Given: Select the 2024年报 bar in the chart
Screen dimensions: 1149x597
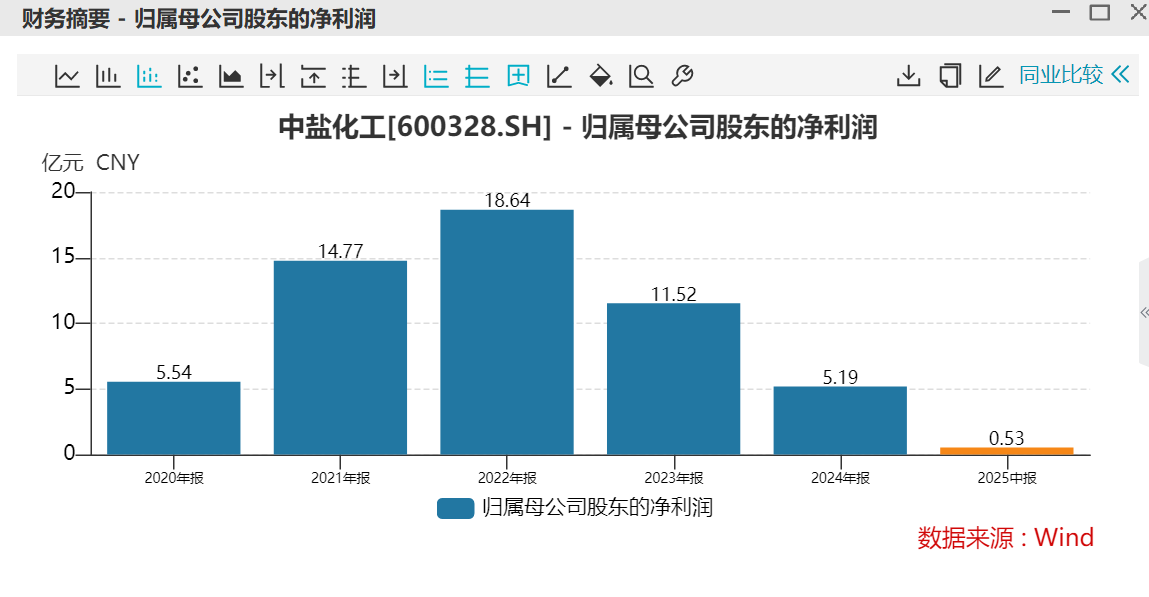Looking at the screenshot, I should [x=840, y=420].
